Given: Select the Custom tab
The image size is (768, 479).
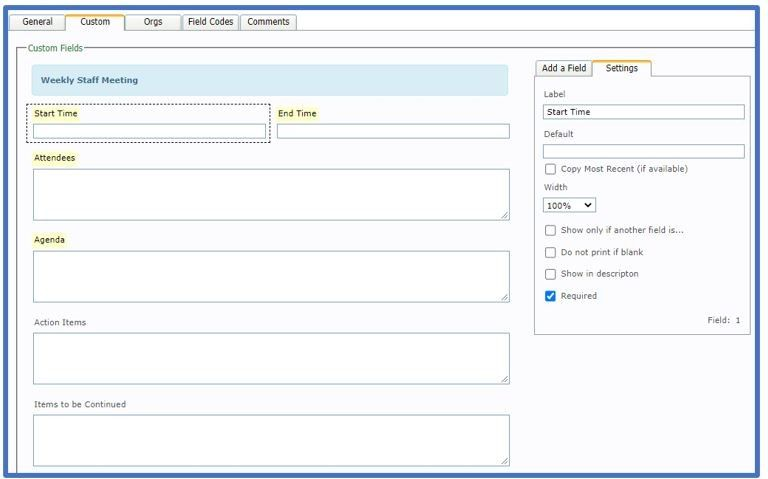Looking at the screenshot, I should click(x=95, y=22).
